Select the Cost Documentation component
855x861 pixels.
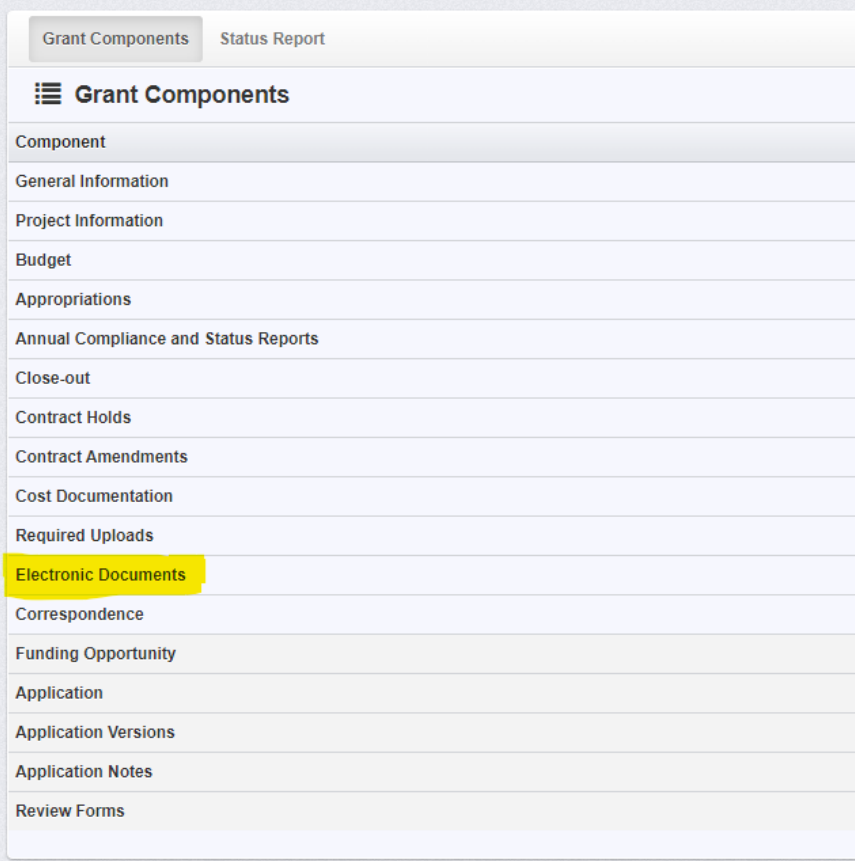[x=92, y=496]
